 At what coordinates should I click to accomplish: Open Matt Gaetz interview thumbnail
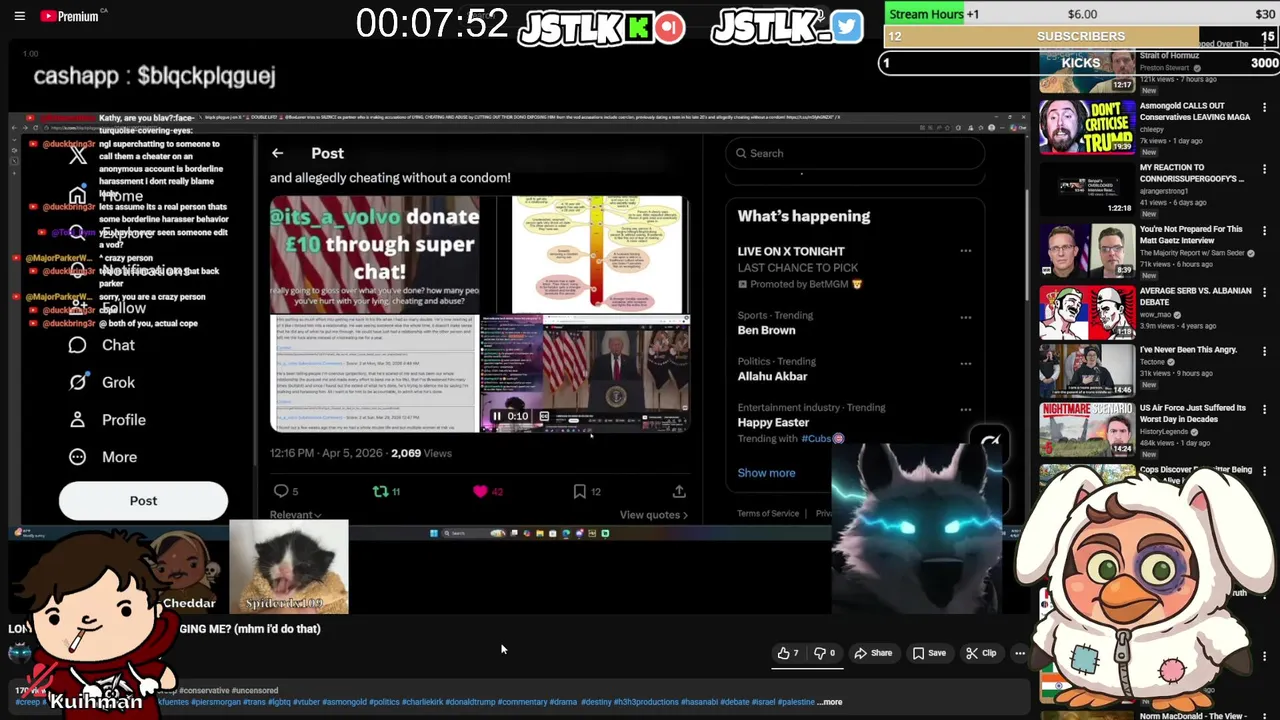1086,250
